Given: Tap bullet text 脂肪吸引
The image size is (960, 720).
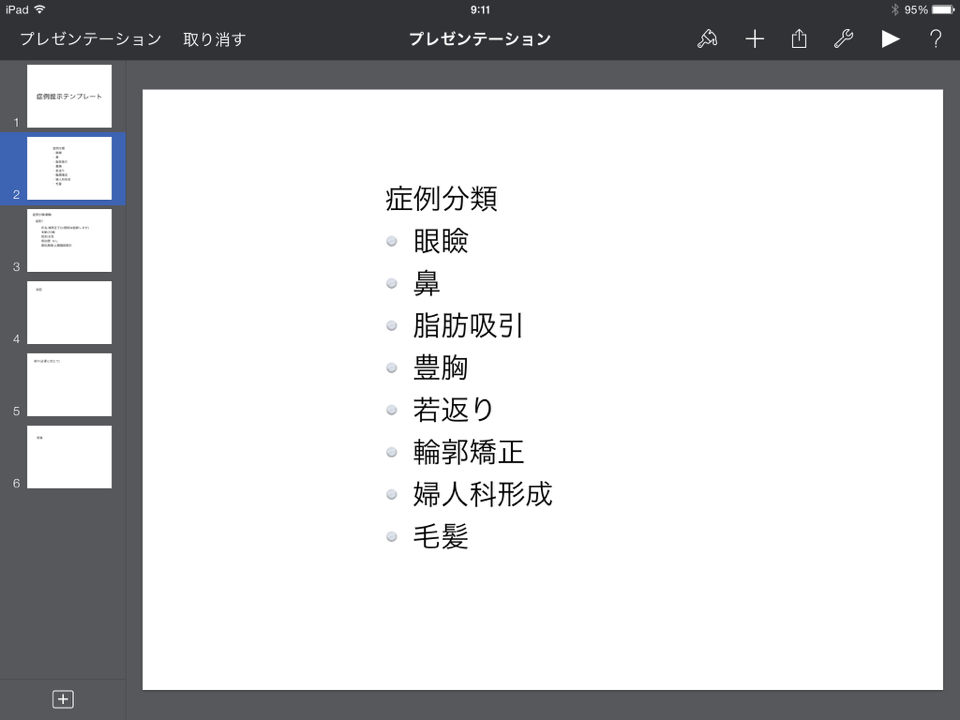Looking at the screenshot, I should 468,325.
